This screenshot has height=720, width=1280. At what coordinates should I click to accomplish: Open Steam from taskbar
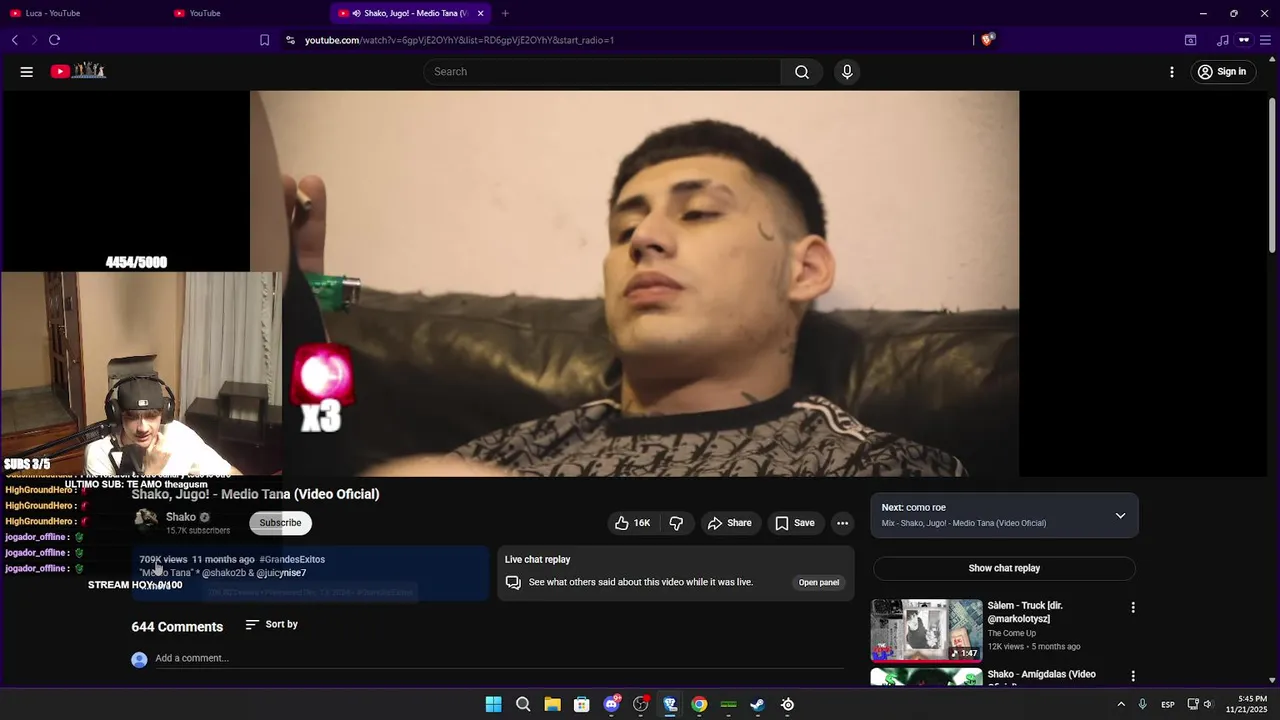758,705
